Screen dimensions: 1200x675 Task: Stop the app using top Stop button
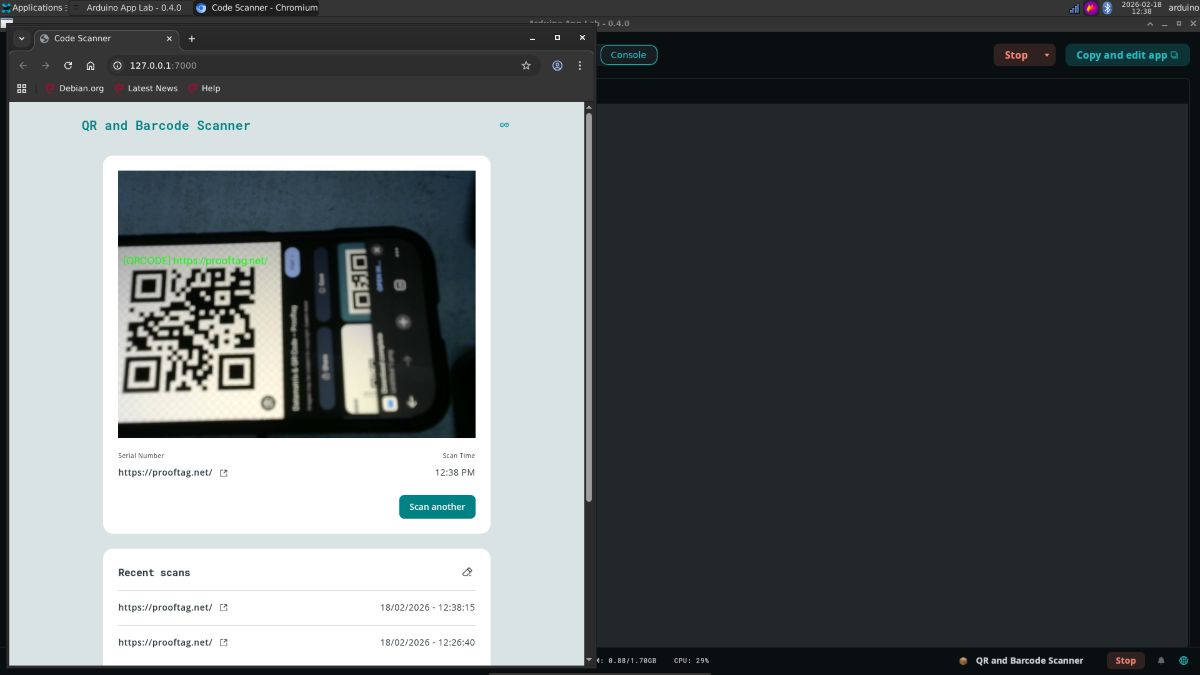[1016, 55]
